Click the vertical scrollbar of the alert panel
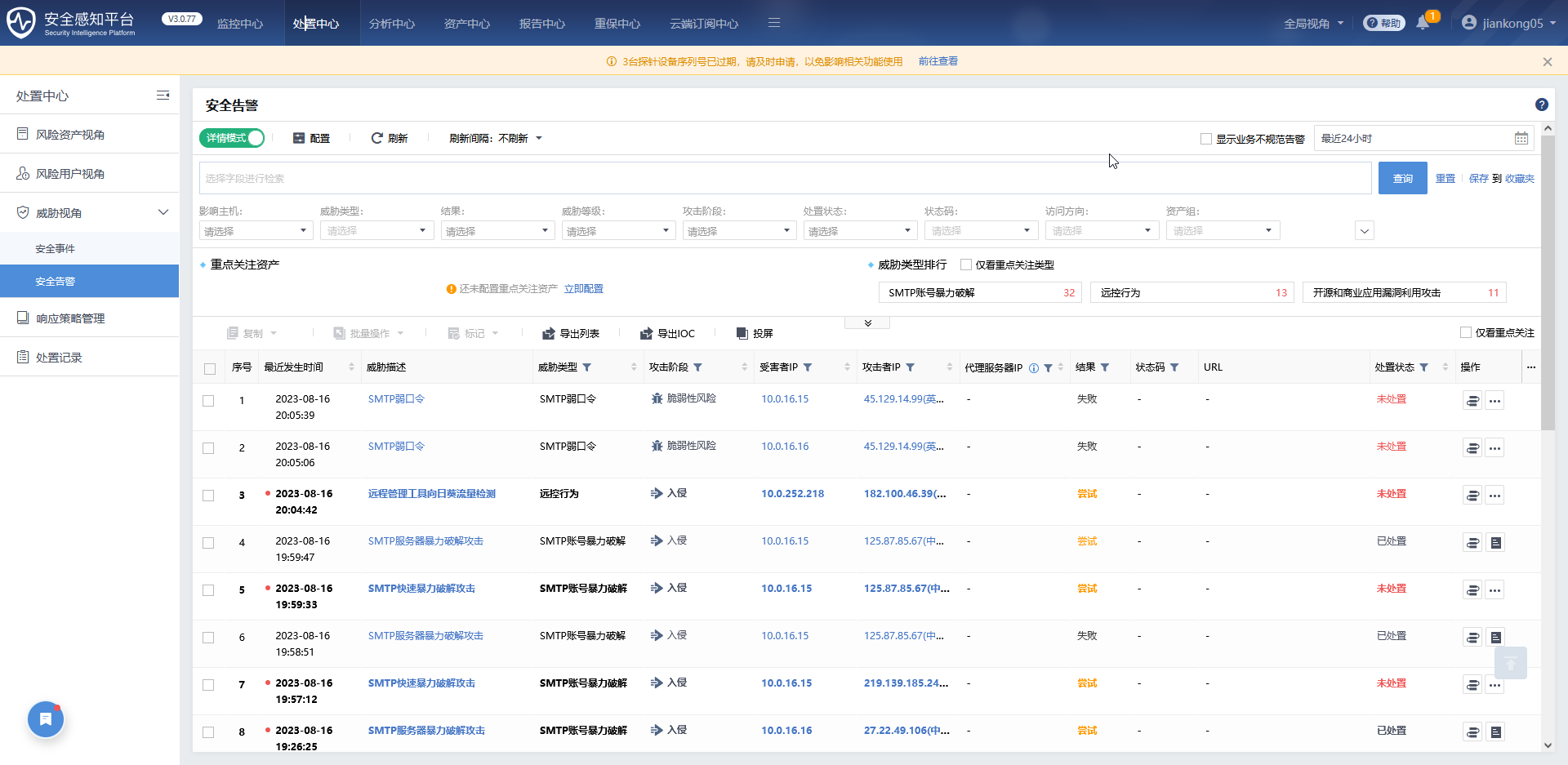 (x=1548, y=282)
